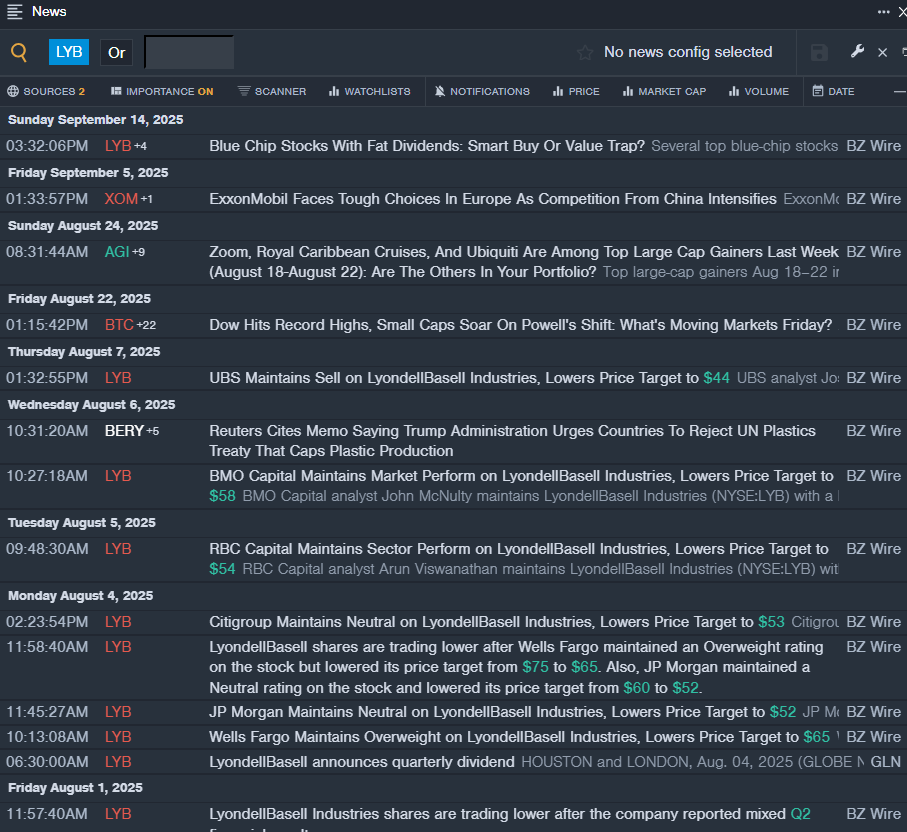Click the empty ticker search input field
This screenshot has width=907, height=832.
[189, 52]
